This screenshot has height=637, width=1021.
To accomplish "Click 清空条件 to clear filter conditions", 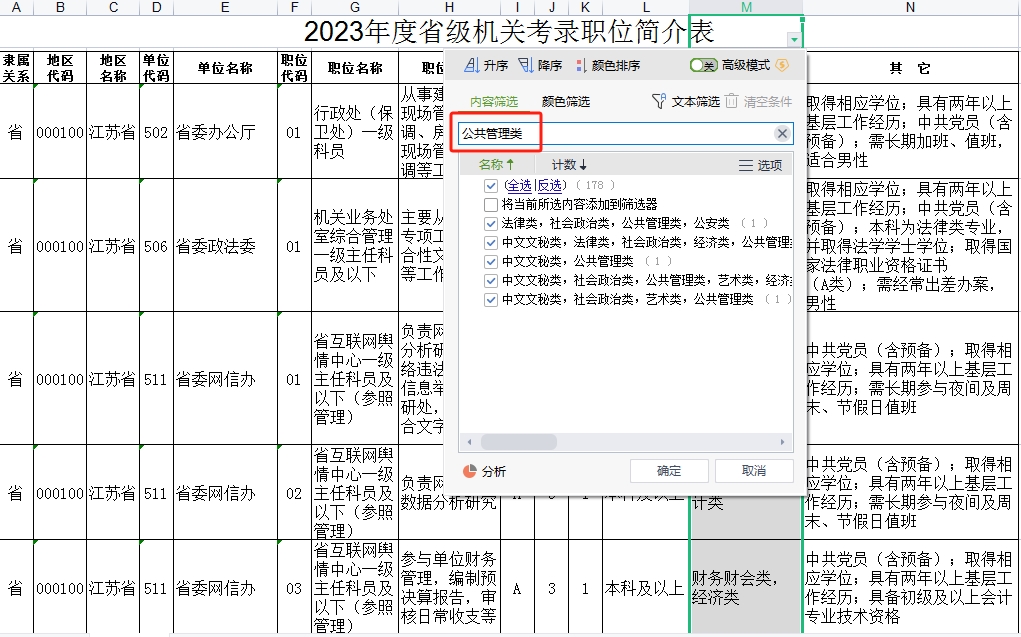I will [x=759, y=102].
